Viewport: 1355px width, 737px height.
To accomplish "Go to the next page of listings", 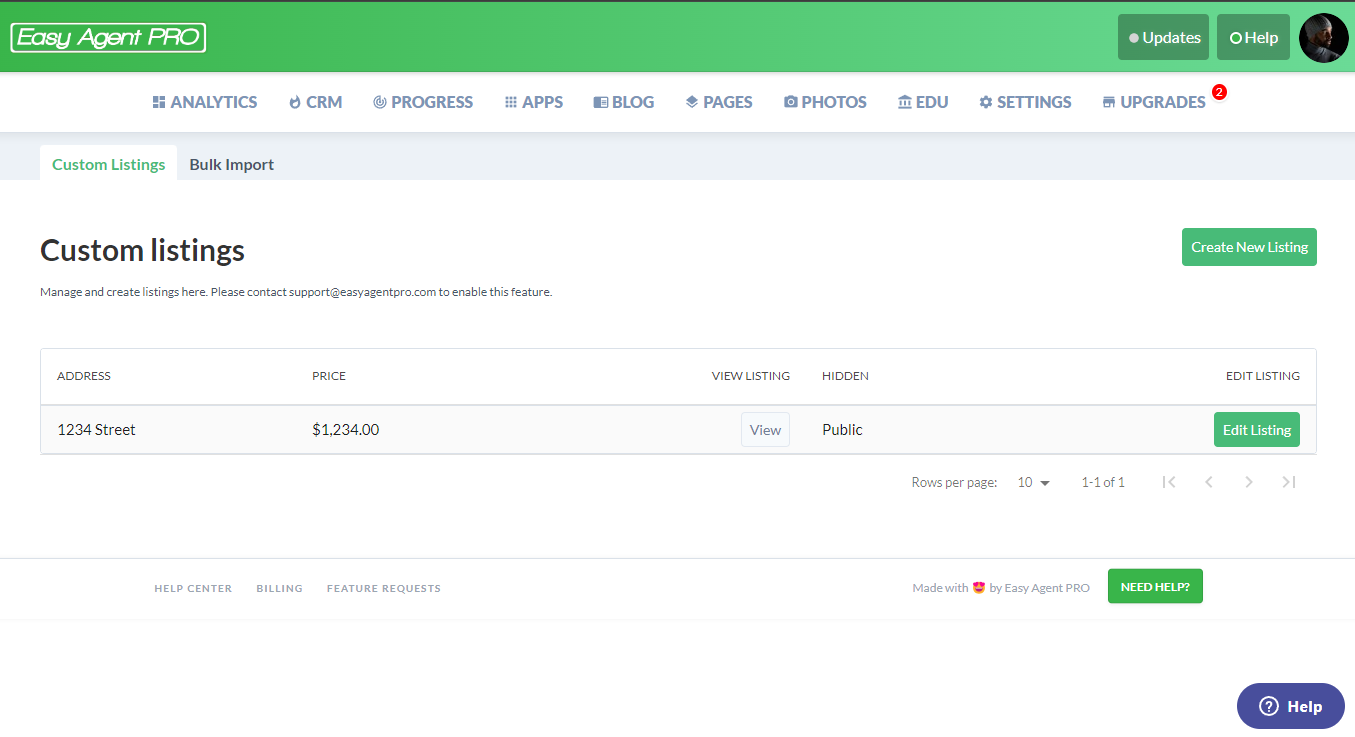I will 1249,482.
